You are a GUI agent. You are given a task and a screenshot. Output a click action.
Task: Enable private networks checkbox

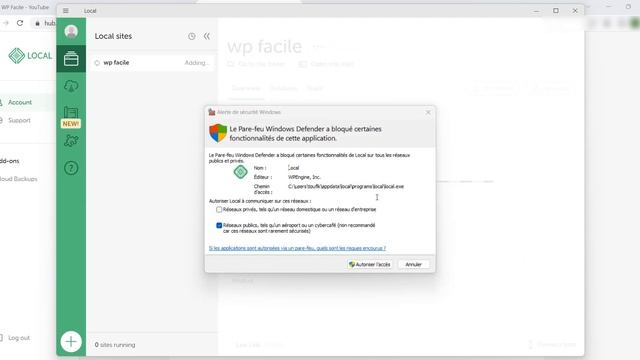tap(219, 209)
